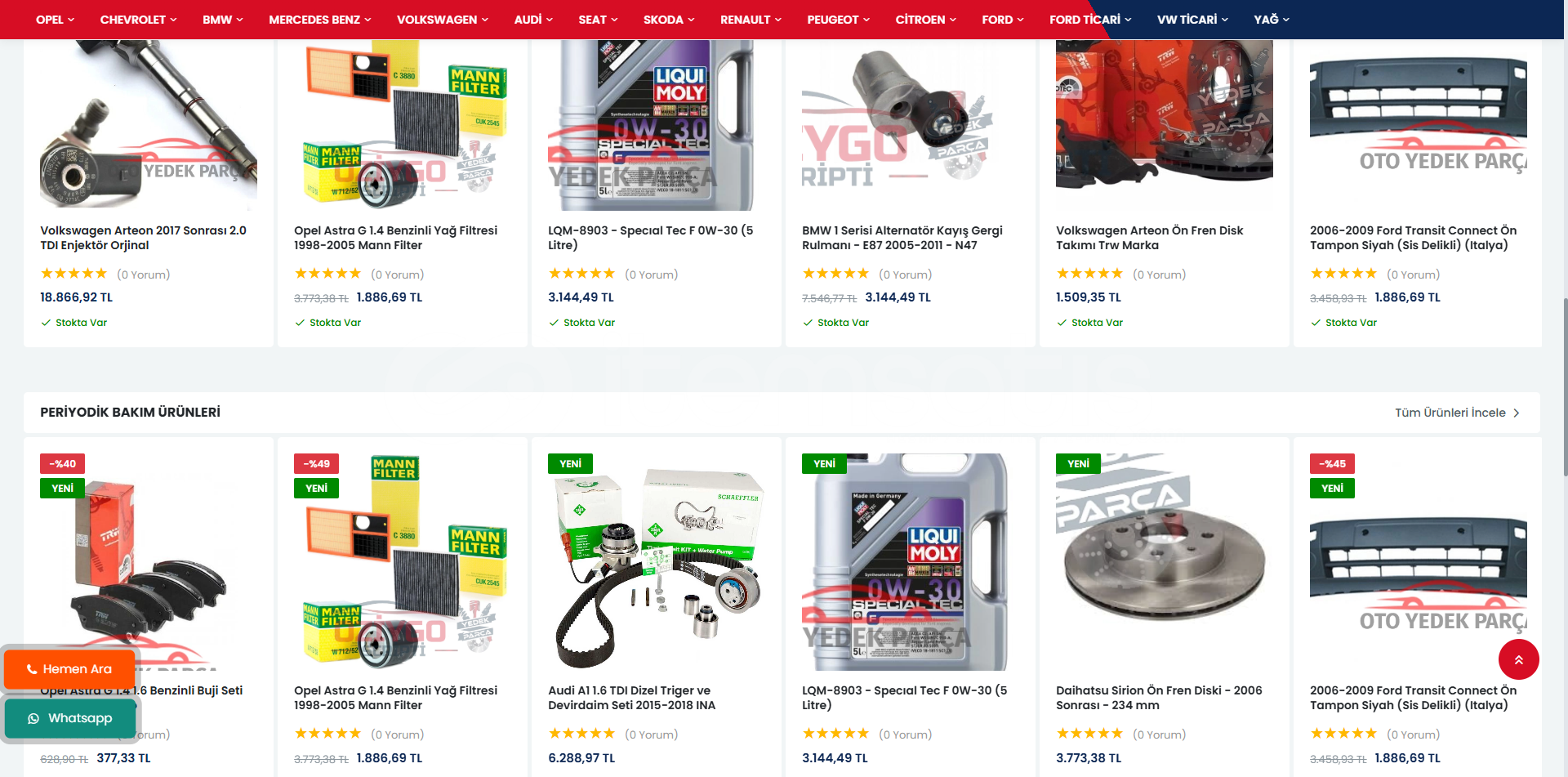This screenshot has height=777, width=1568.
Task: Expand the OPEL brand dropdown
Action: [x=55, y=20]
